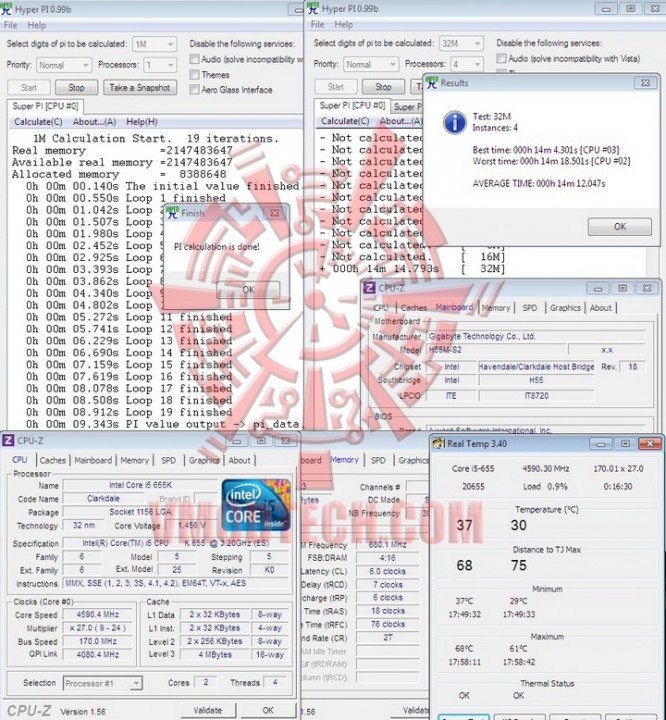Switch to SPD tab in front CPU-Z window
The width and height of the screenshot is (666, 720).
point(169,460)
